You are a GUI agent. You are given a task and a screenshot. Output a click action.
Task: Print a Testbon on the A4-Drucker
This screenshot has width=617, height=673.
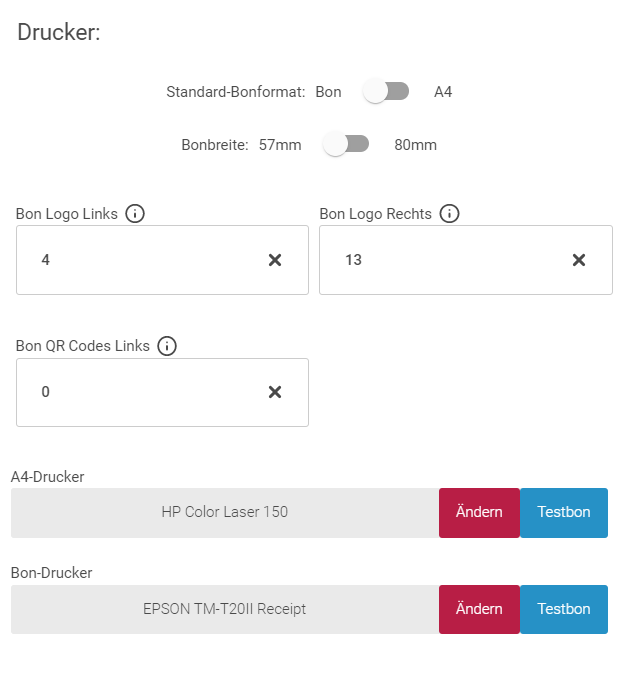click(564, 512)
